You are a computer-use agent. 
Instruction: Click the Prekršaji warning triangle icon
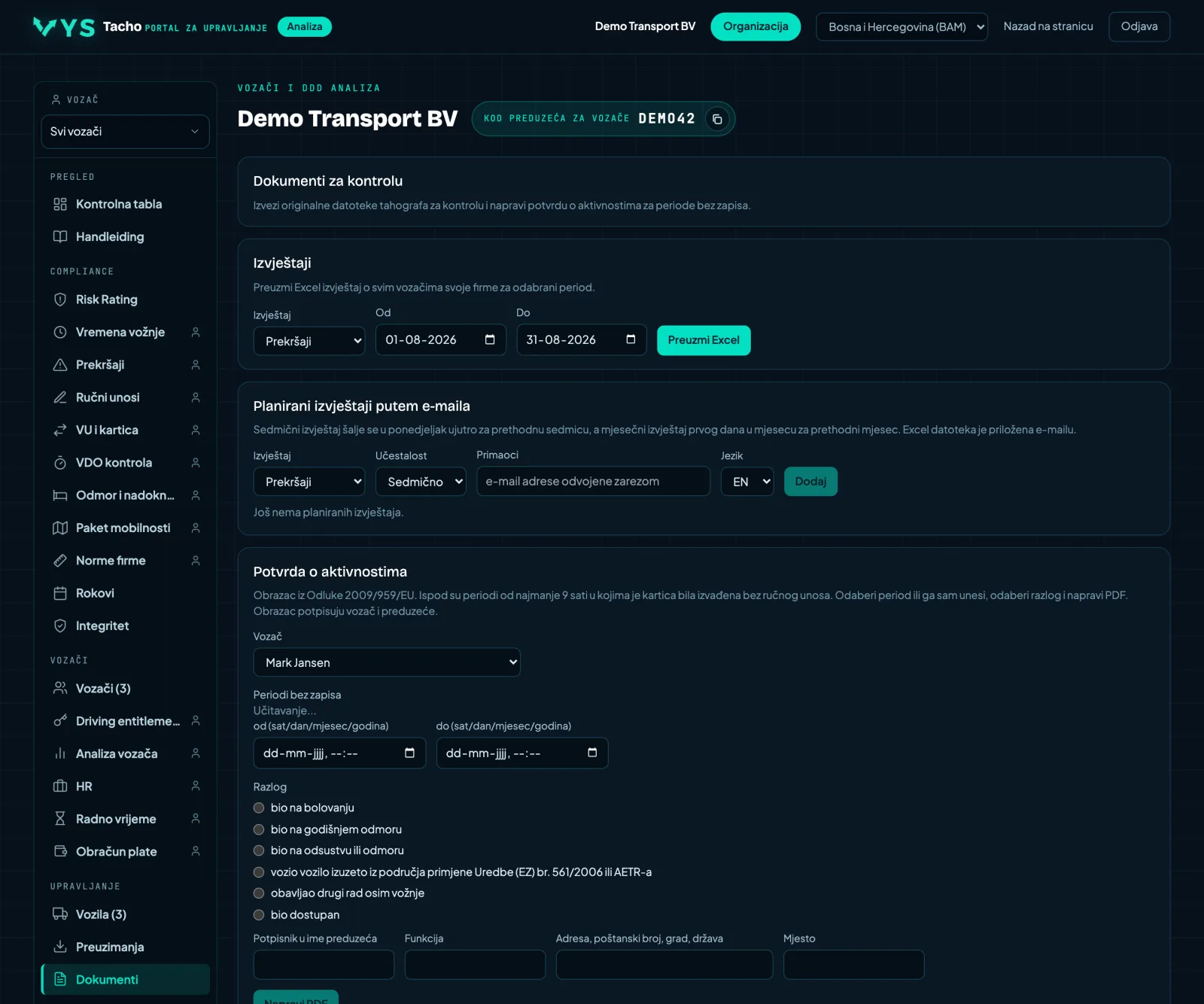[60, 364]
